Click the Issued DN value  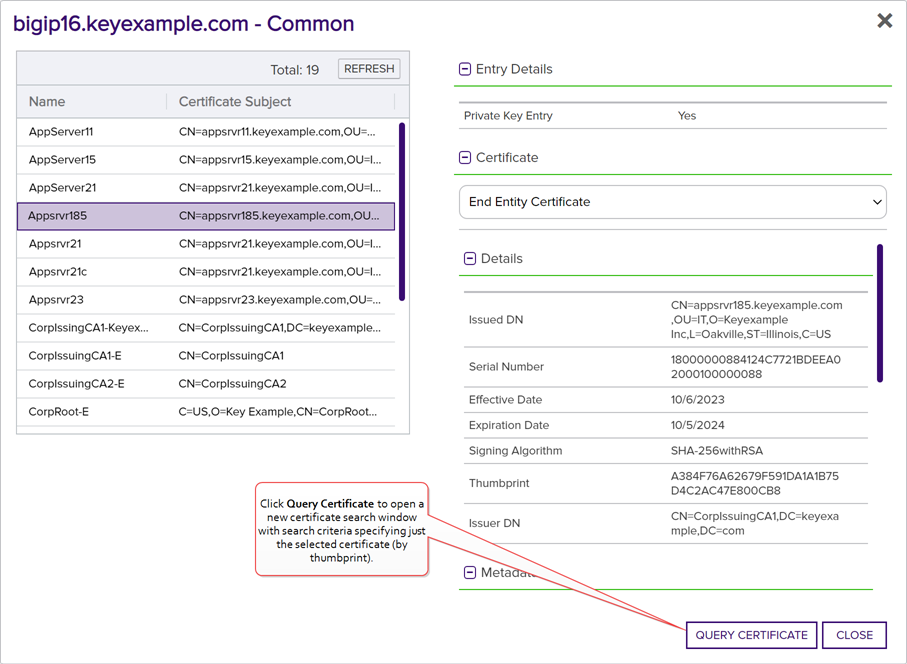coord(757,320)
